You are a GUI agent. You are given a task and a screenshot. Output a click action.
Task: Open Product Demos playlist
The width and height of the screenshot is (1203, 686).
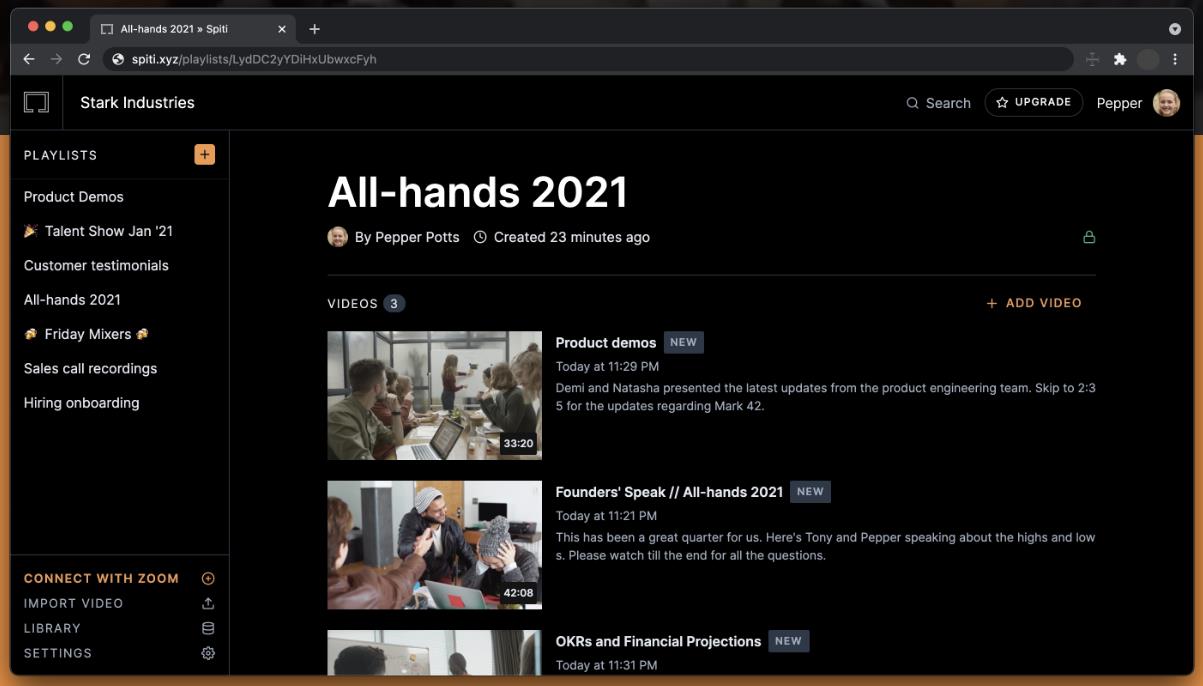74,197
